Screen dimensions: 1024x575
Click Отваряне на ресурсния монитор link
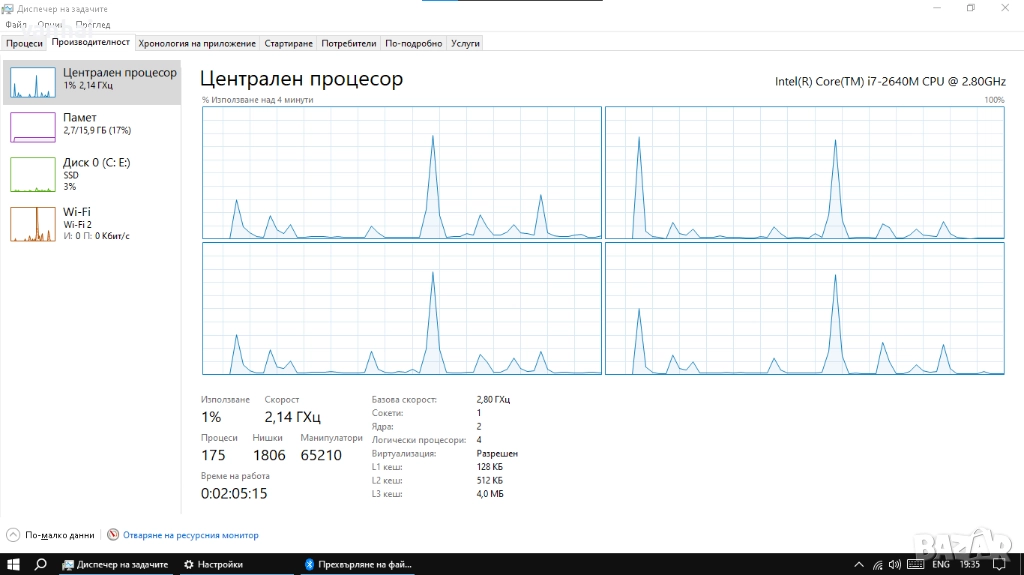(189, 535)
